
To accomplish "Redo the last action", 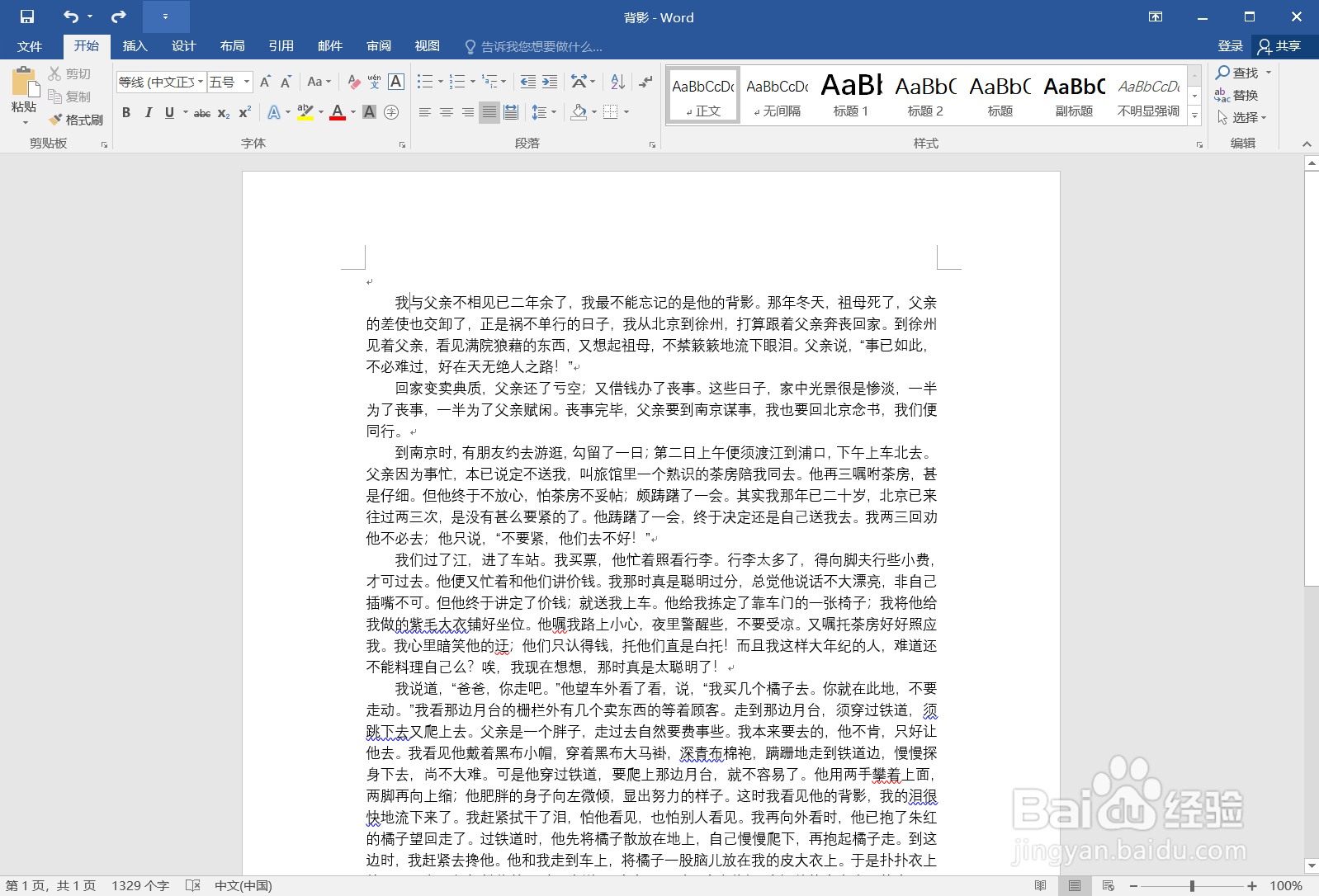I will [x=119, y=17].
